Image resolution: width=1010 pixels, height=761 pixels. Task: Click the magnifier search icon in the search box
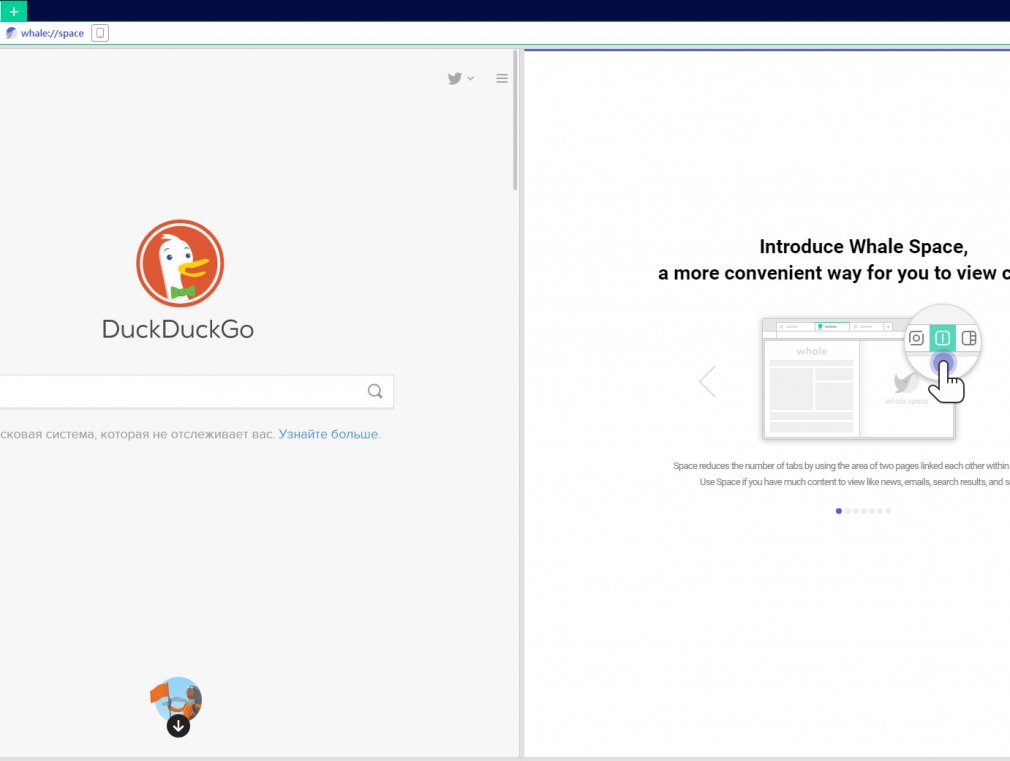375,391
